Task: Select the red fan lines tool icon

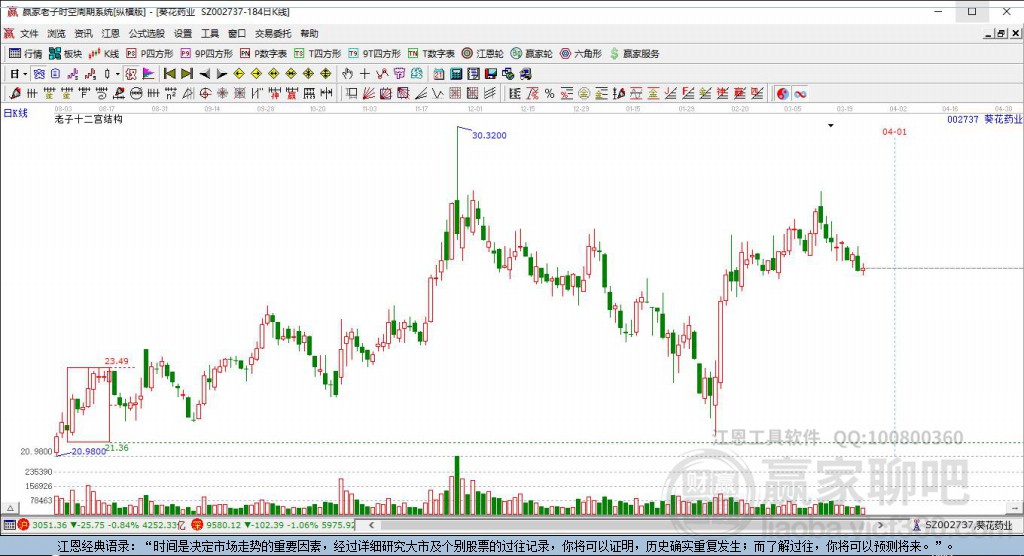Action: 368,93
